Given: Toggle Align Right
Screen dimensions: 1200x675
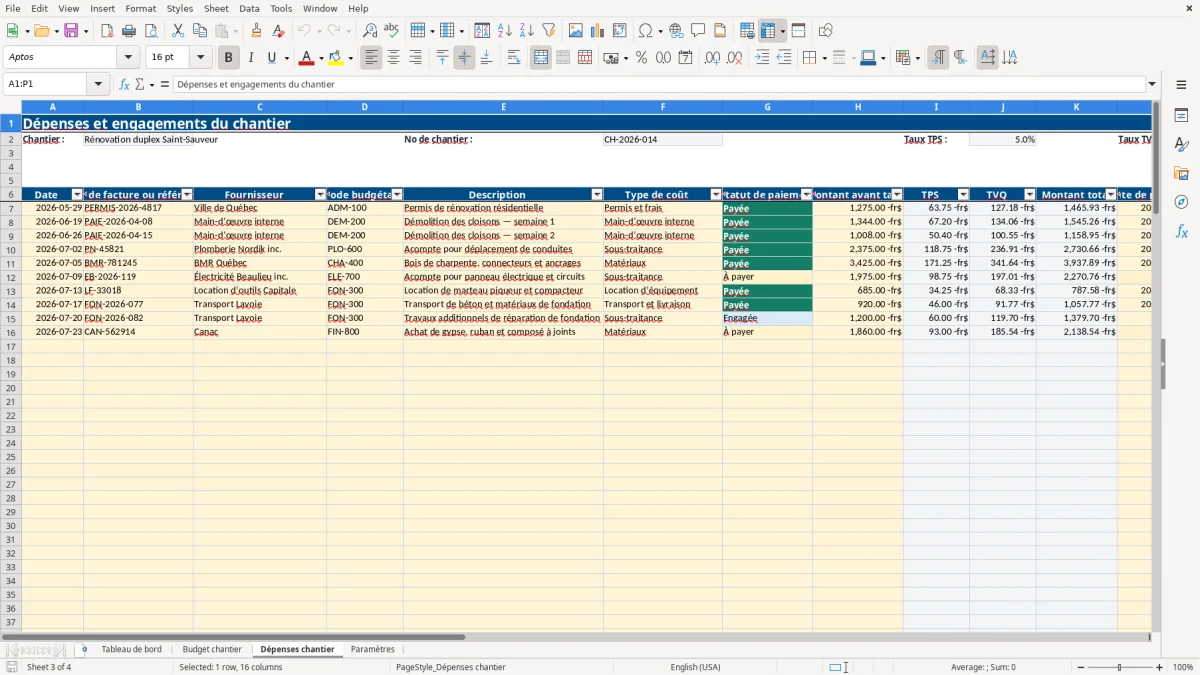Looking at the screenshot, I should [x=416, y=58].
